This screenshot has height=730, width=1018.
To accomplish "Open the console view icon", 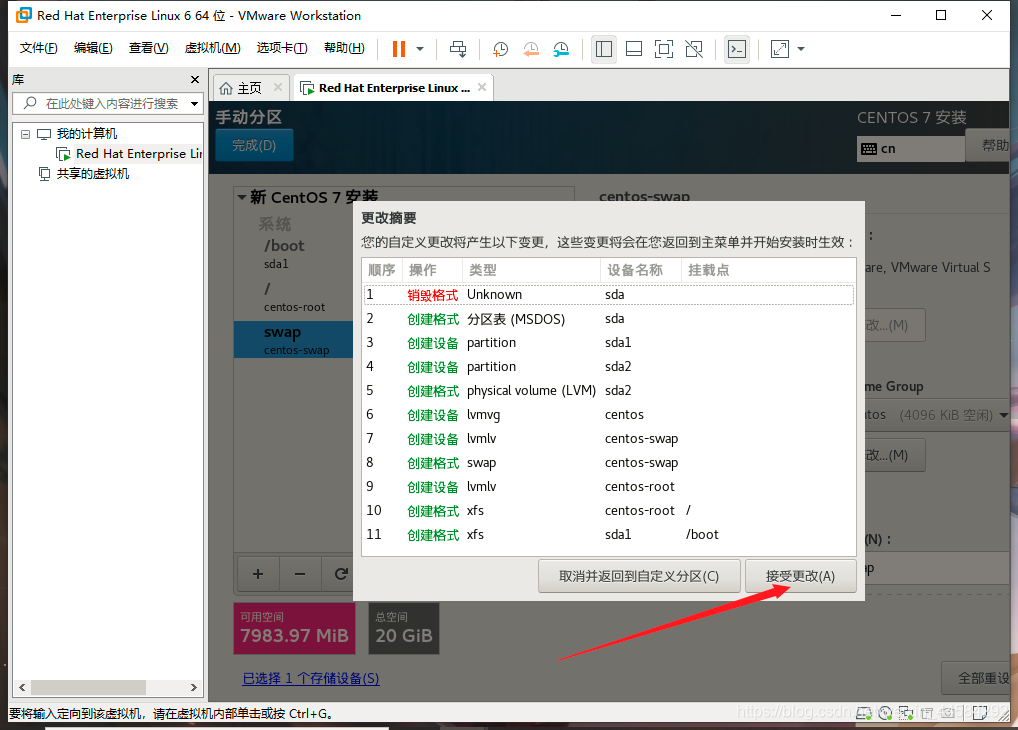I will click(x=737, y=49).
